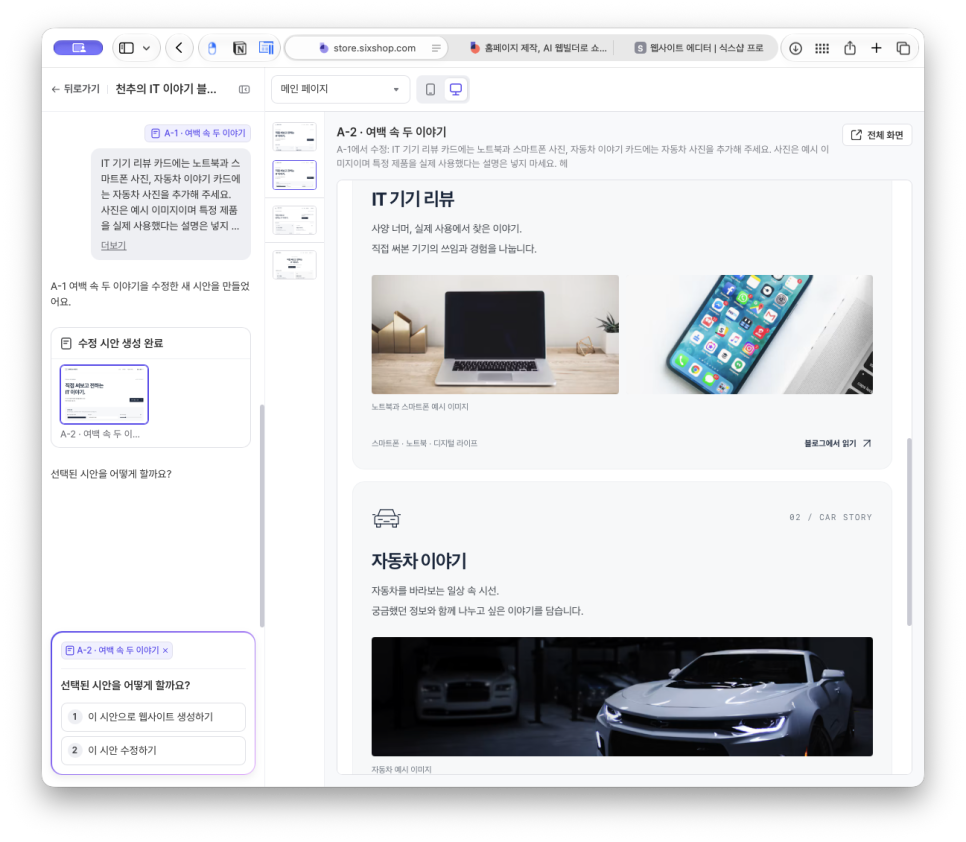Click the 천추의 IT 이야기 project title
The width and height of the screenshot is (966, 842).
166,89
